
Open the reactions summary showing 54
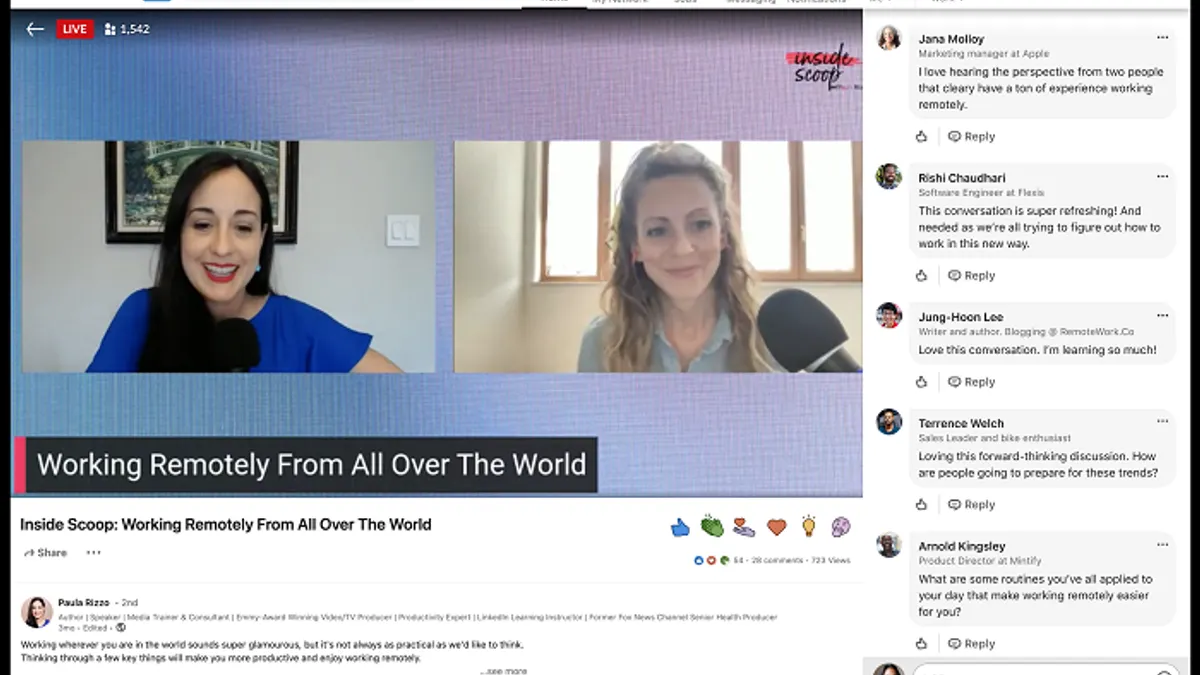tap(718, 560)
